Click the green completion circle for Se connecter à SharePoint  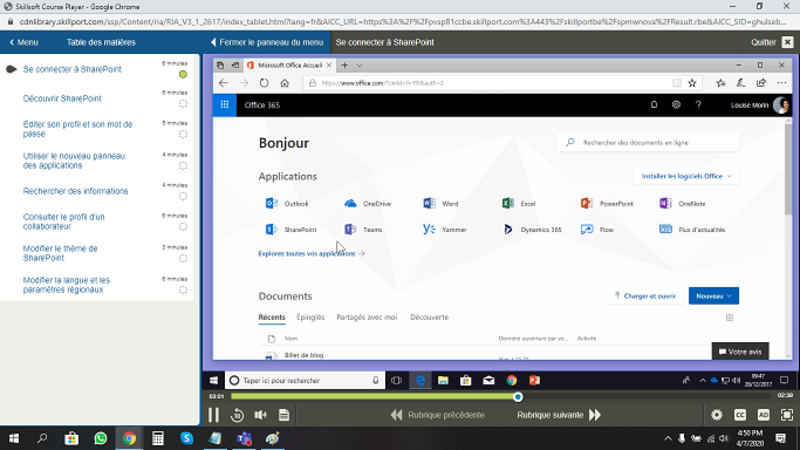(183, 74)
